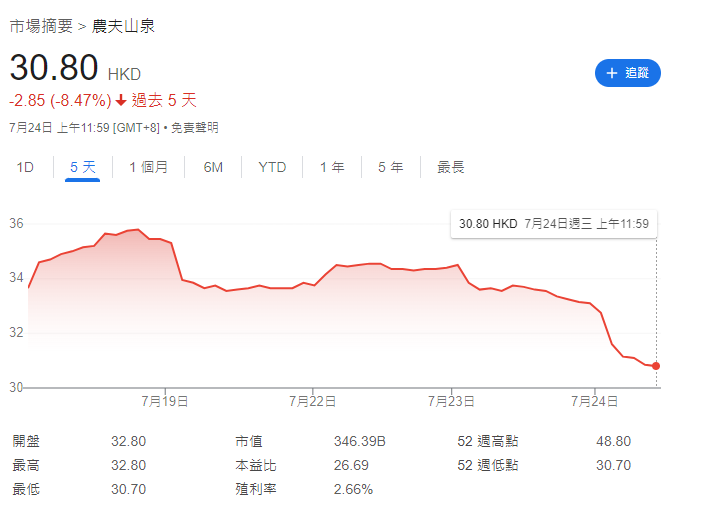Click the 7月23日 date label on axis

[451, 401]
